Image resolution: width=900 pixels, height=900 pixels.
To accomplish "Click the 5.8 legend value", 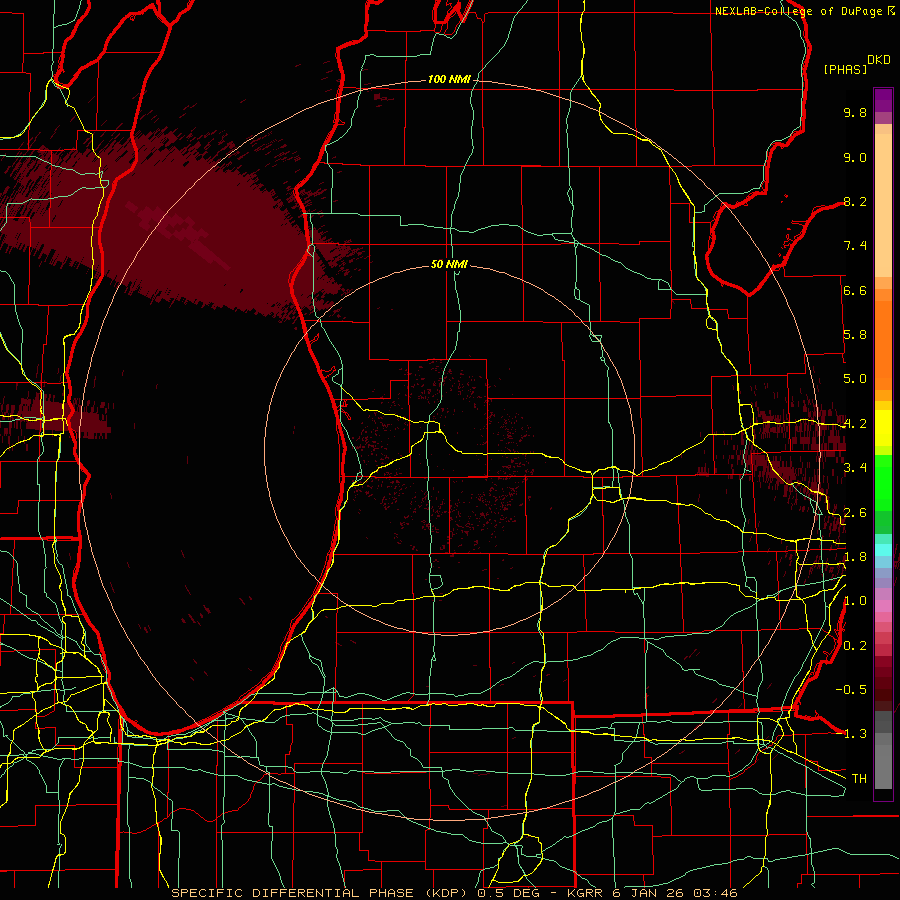I will click(855, 335).
